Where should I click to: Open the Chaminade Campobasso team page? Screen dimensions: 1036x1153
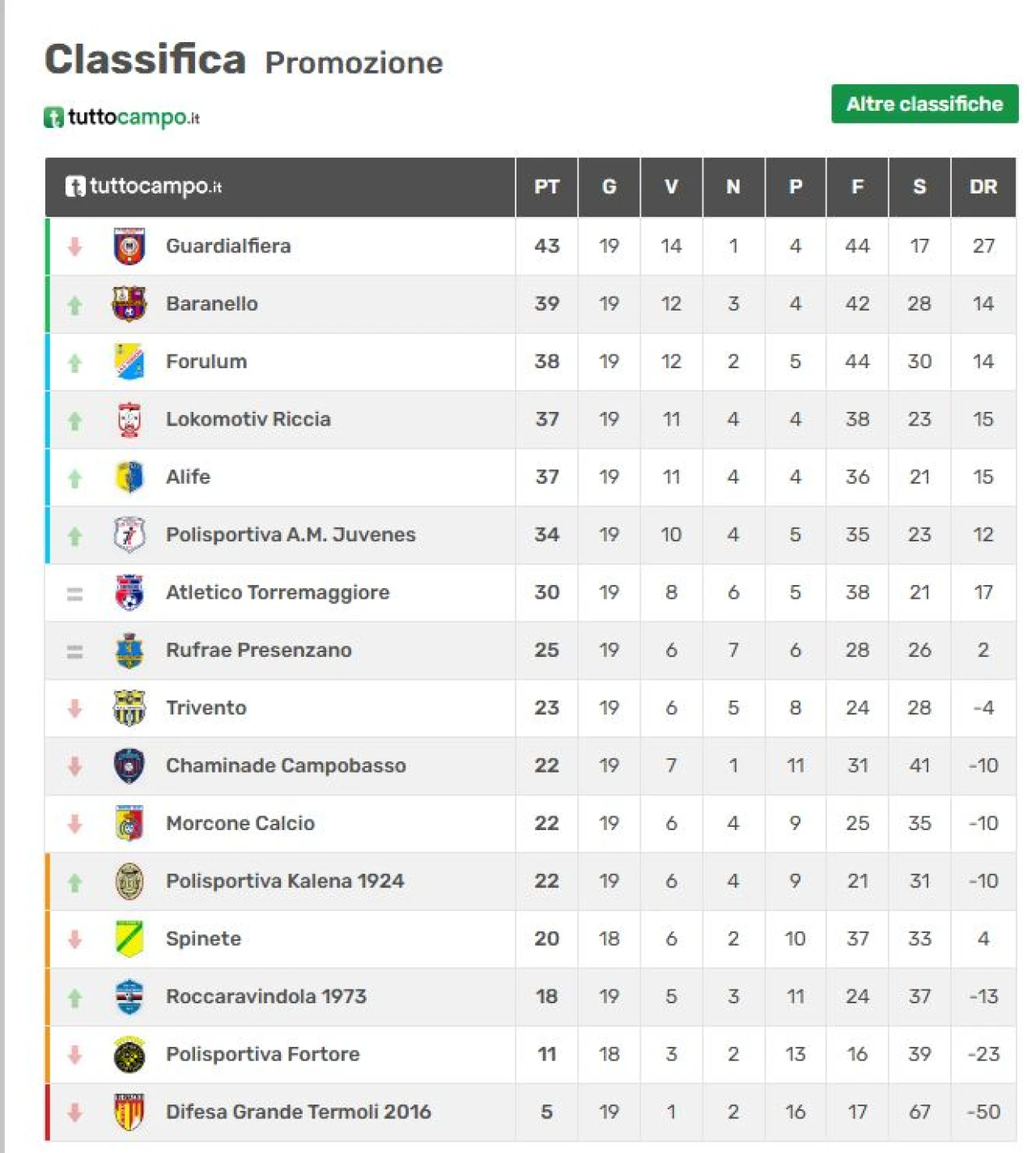pyautogui.click(x=286, y=765)
